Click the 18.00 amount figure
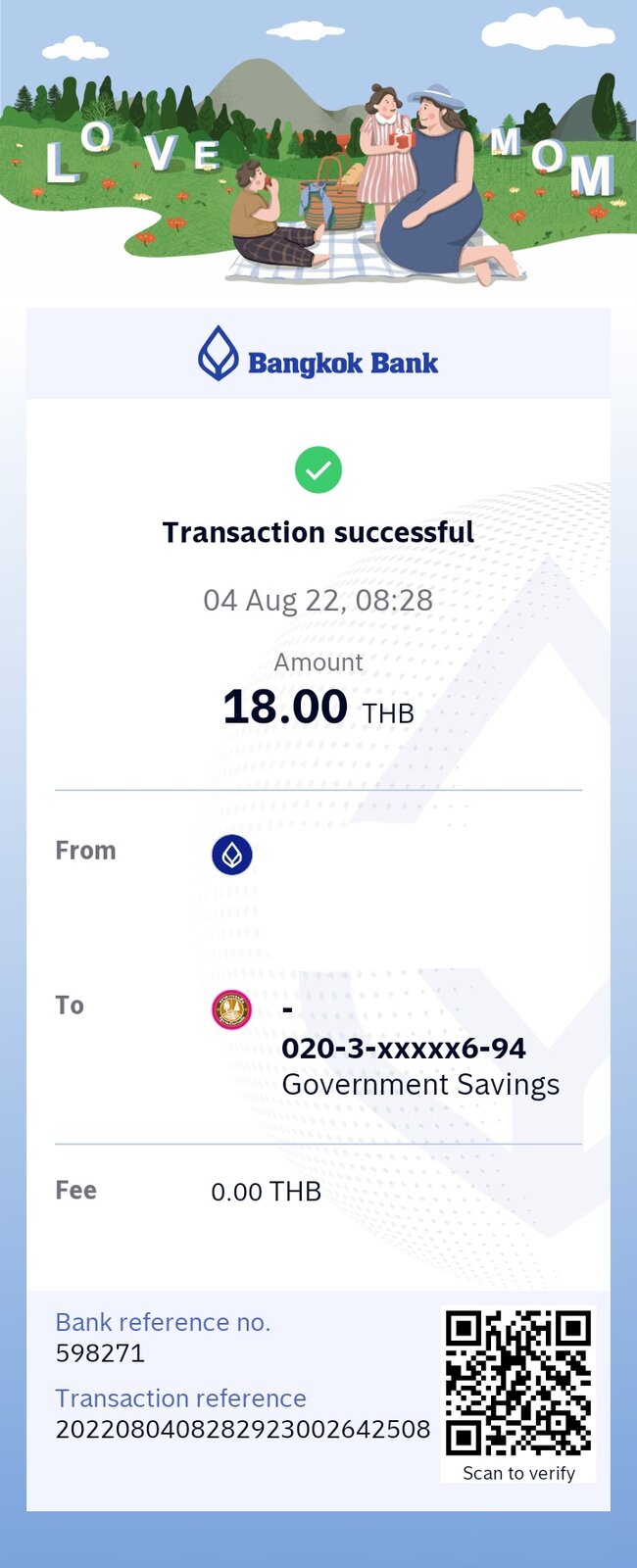The width and height of the screenshot is (637, 1568). pyautogui.click(x=285, y=707)
